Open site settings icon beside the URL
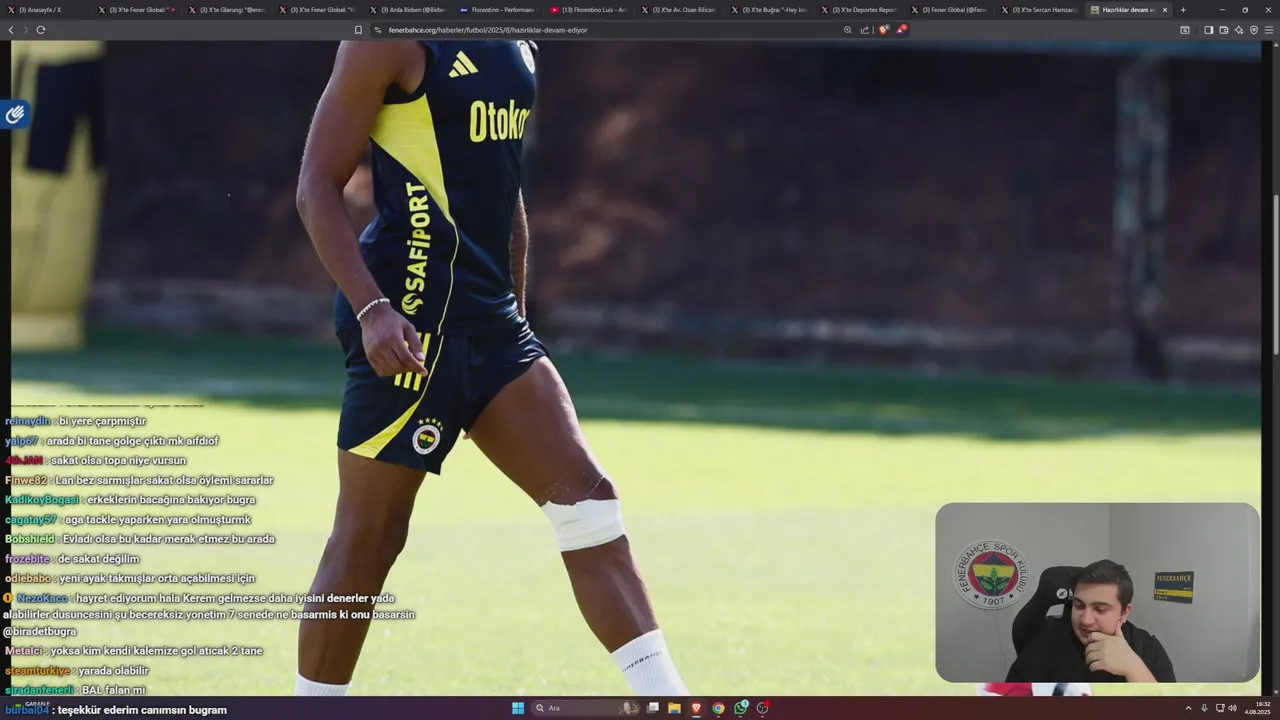The height and width of the screenshot is (720, 1280). 378,30
